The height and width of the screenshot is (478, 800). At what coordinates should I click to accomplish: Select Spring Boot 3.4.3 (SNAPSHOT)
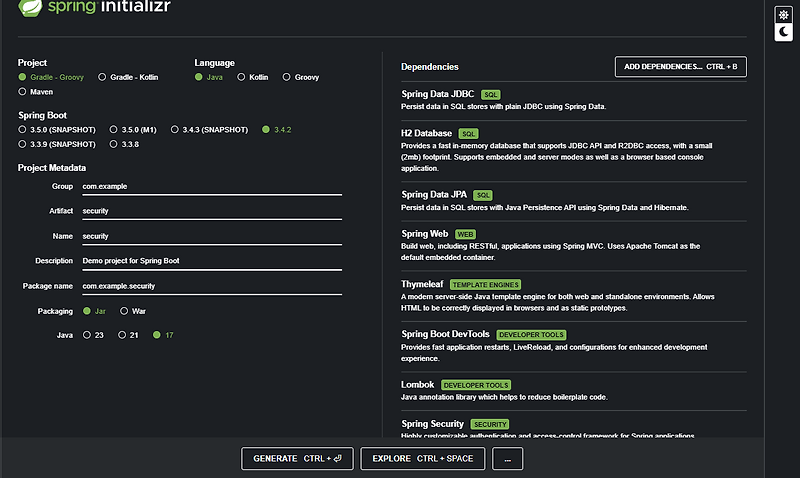(x=209, y=130)
